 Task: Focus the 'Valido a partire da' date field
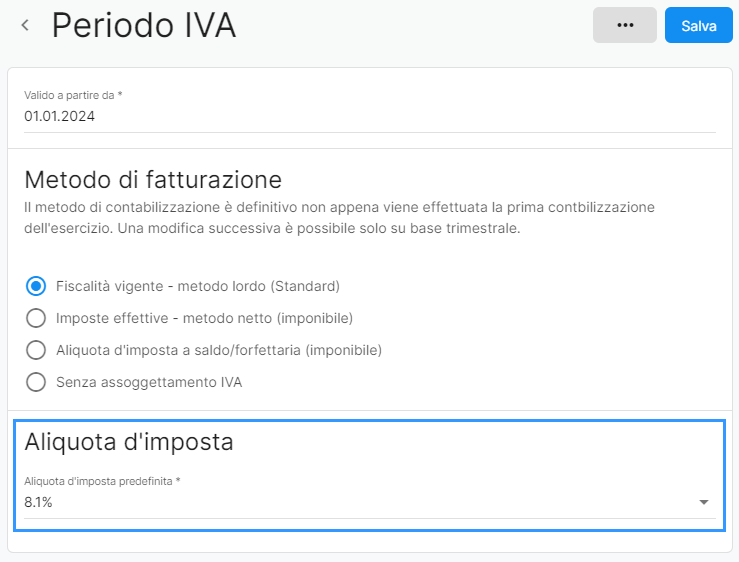pos(368,116)
